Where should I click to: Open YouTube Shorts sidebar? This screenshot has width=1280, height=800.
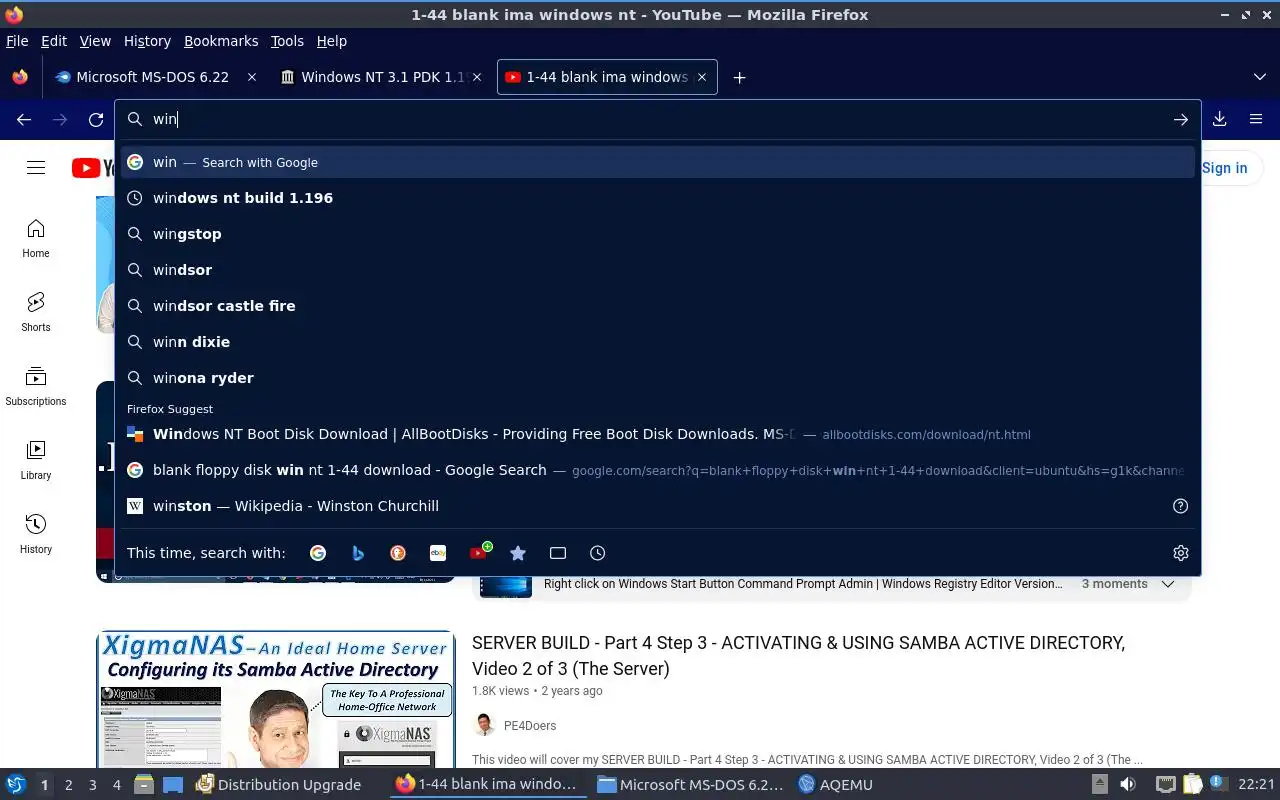pyautogui.click(x=36, y=313)
